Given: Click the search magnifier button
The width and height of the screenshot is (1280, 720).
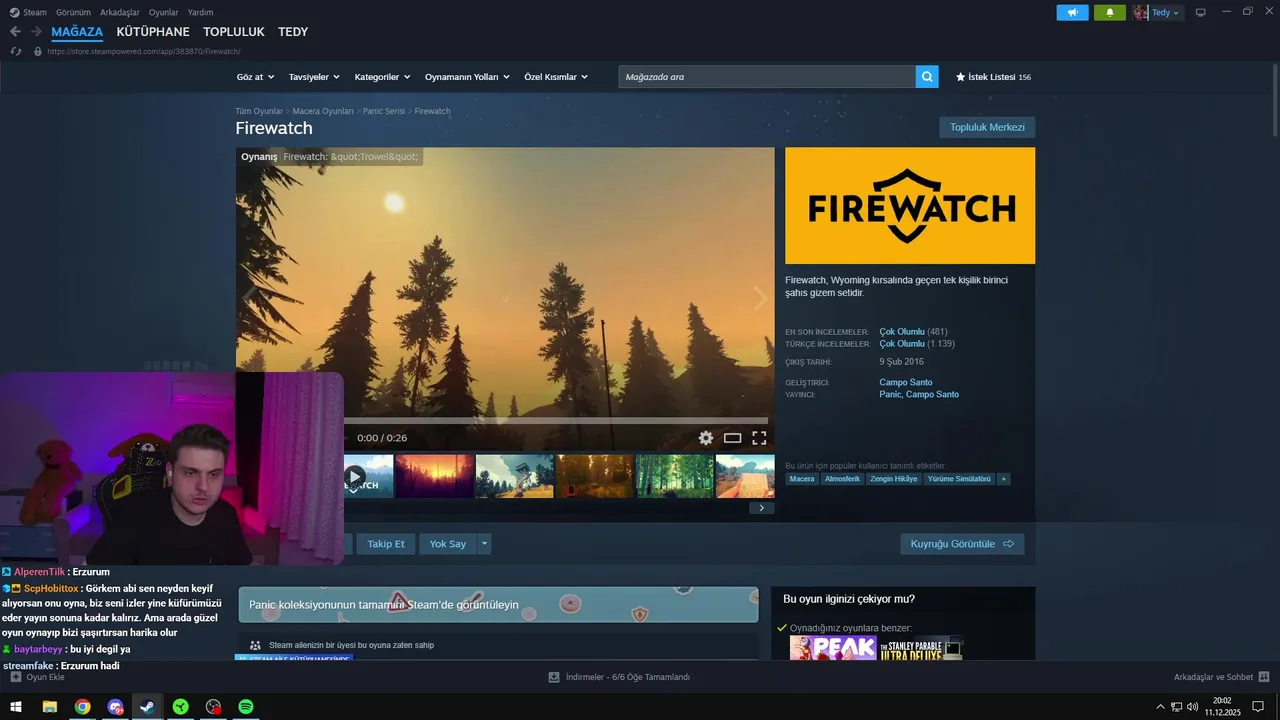Looking at the screenshot, I should tap(927, 76).
